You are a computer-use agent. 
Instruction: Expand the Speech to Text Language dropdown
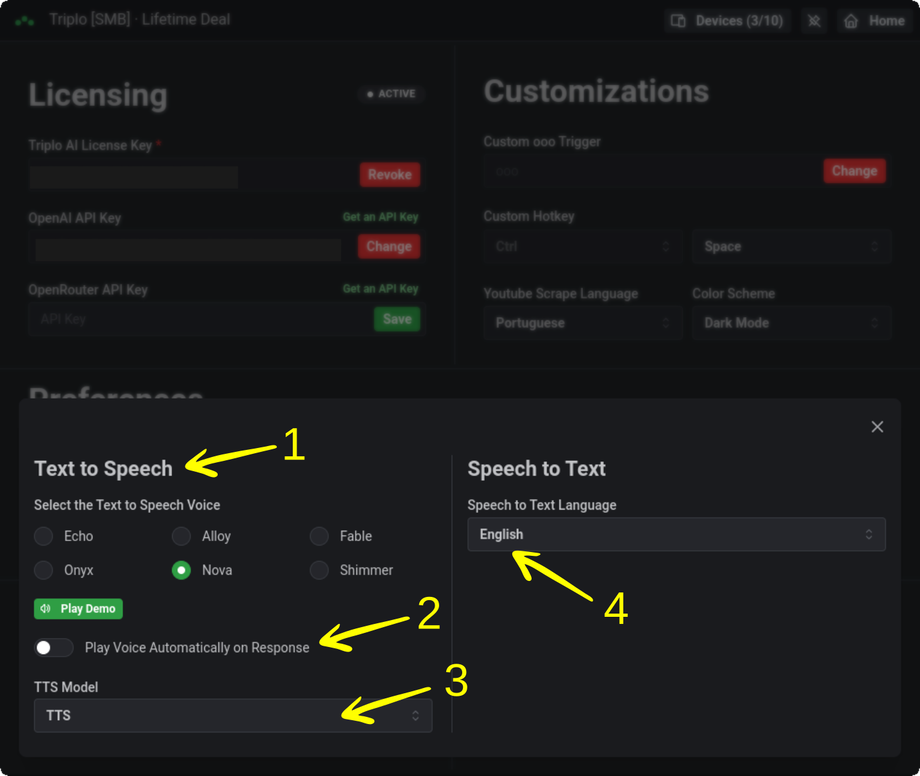[x=676, y=535]
